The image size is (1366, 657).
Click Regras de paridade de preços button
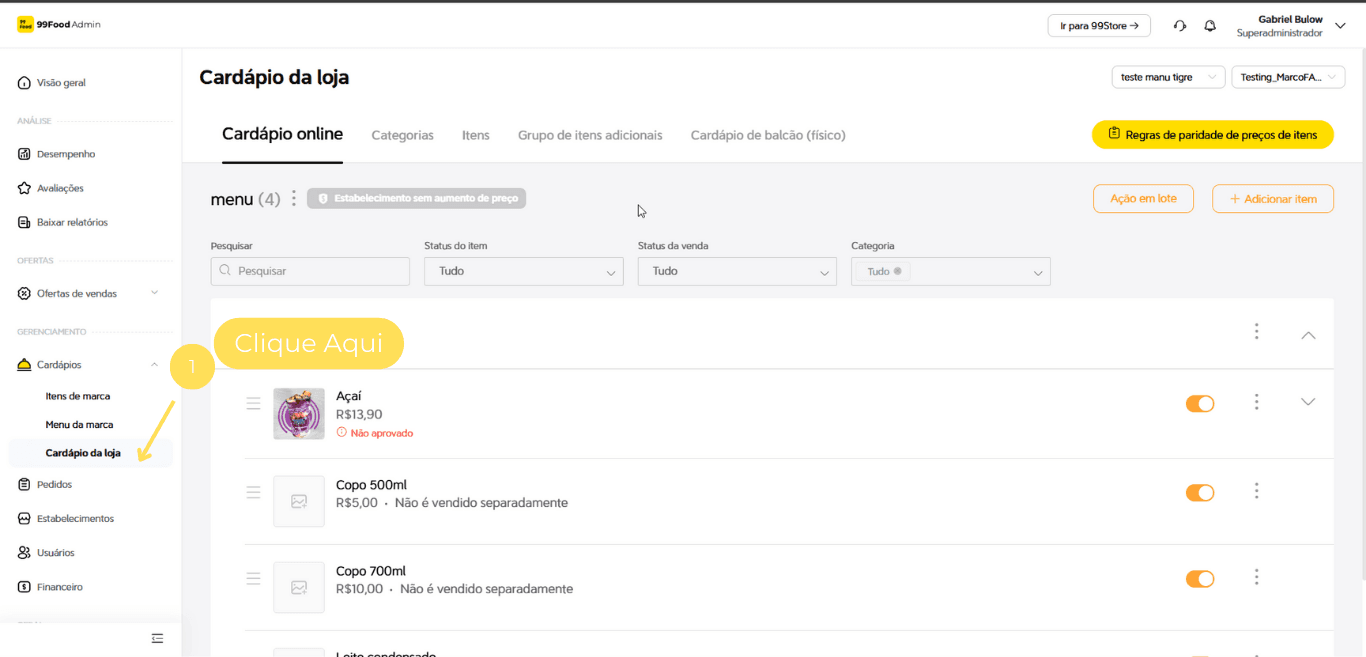1212,135
